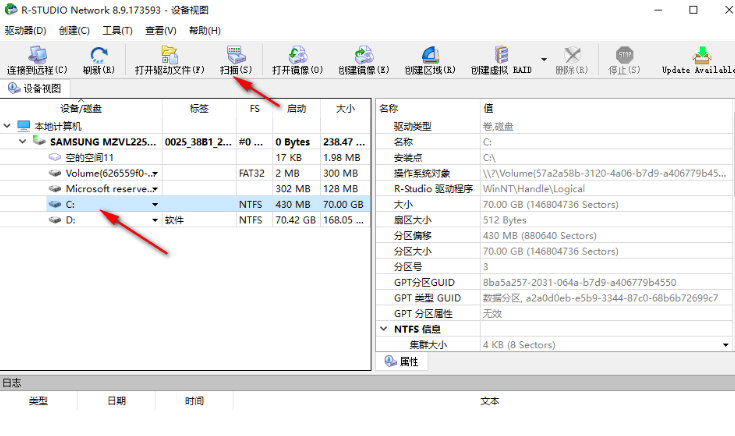Click 时间 column in log panel

pyautogui.click(x=194, y=401)
